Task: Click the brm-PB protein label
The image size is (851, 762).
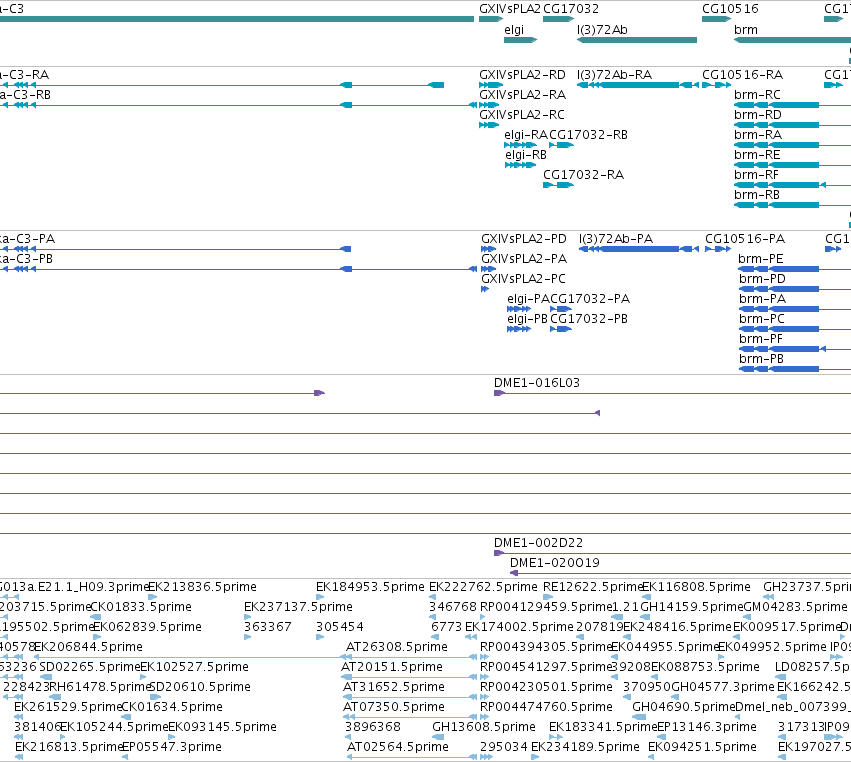Action: [x=761, y=359]
